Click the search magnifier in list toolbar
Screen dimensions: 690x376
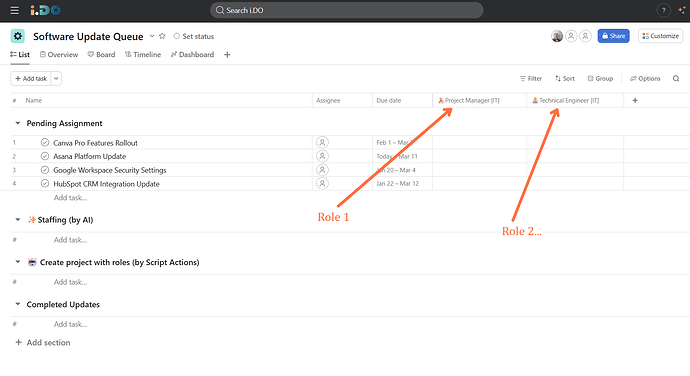click(676, 78)
